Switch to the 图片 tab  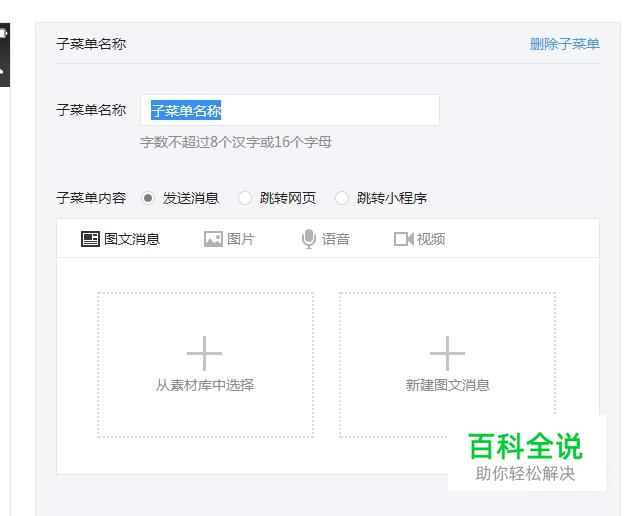click(229, 239)
